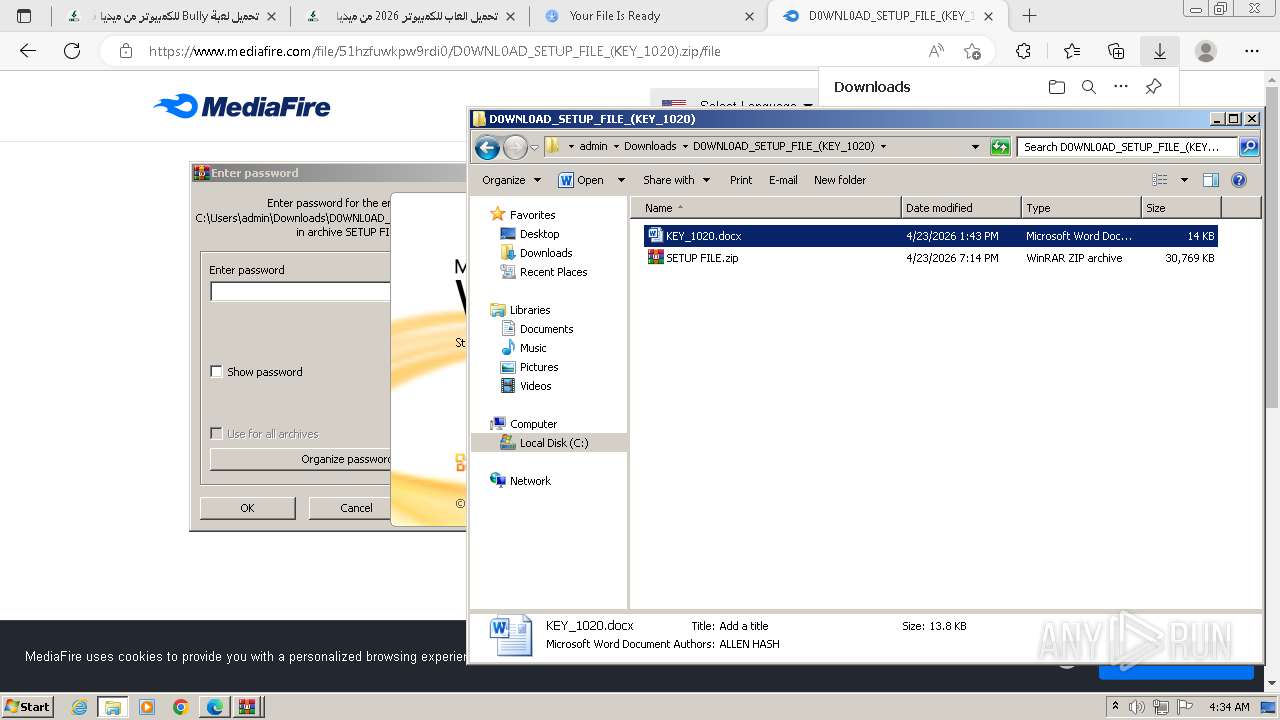1280x720 pixels.
Task: Expand breadcrumb arrow after admin
Action: [615, 146]
